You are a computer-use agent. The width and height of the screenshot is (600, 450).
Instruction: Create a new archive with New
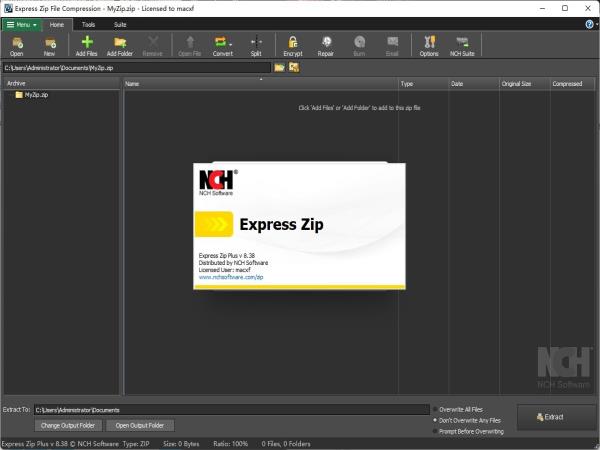[49, 46]
